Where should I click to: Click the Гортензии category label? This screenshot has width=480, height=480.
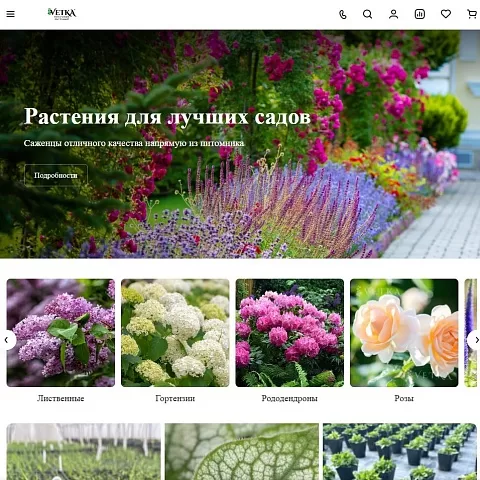175,398
